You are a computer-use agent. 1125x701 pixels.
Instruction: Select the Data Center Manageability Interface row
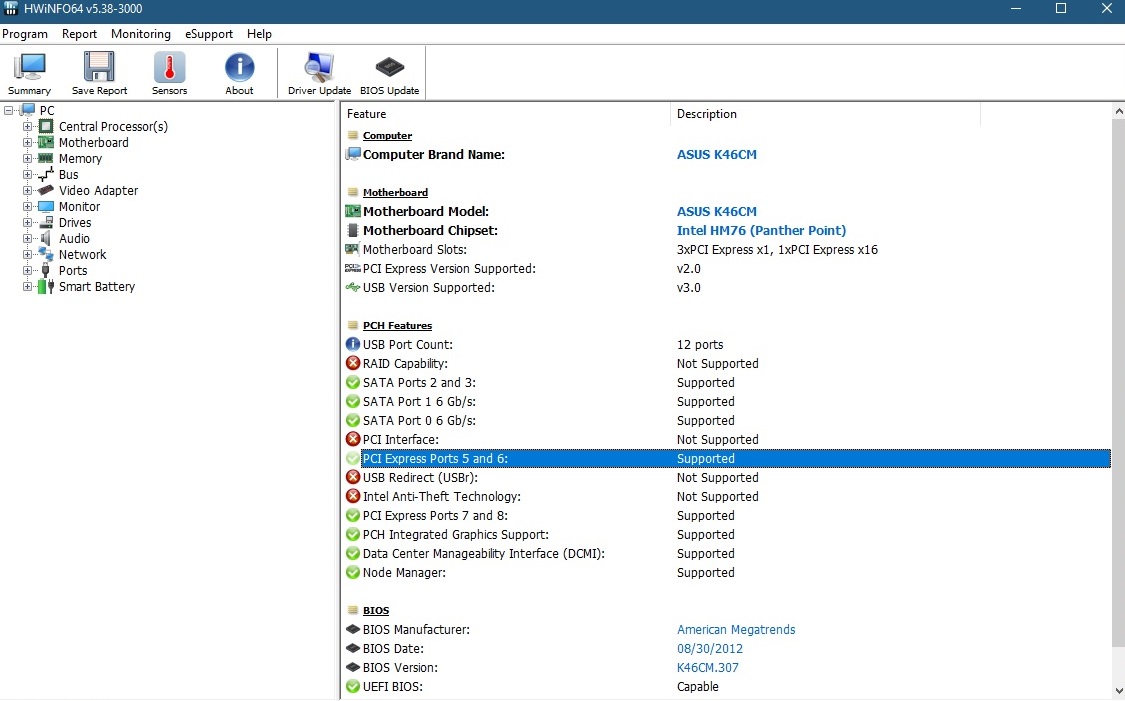point(728,554)
